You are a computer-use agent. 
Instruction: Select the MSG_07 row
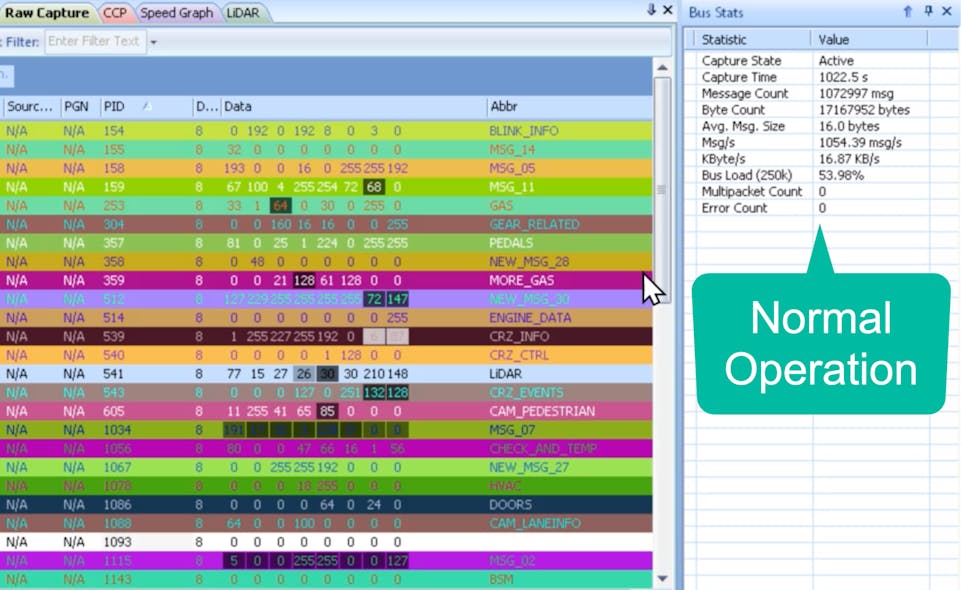[326, 429]
